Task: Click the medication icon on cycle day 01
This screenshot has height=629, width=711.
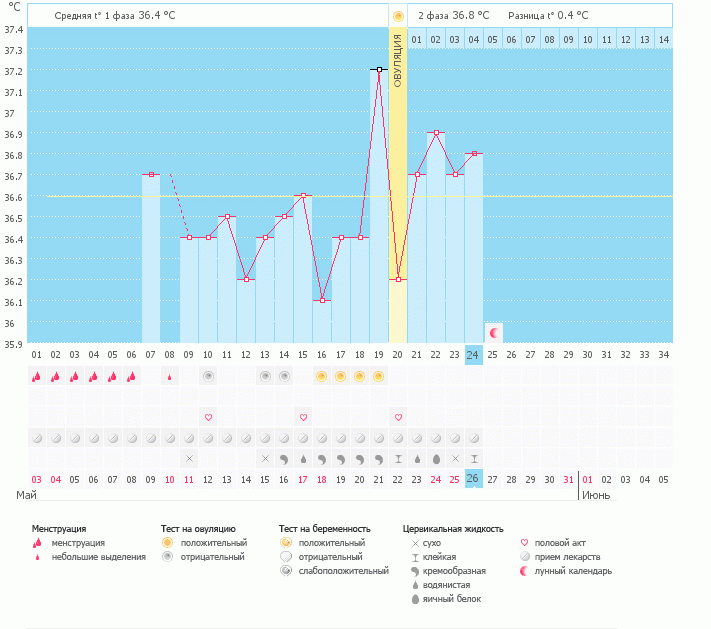Action: click(37, 438)
